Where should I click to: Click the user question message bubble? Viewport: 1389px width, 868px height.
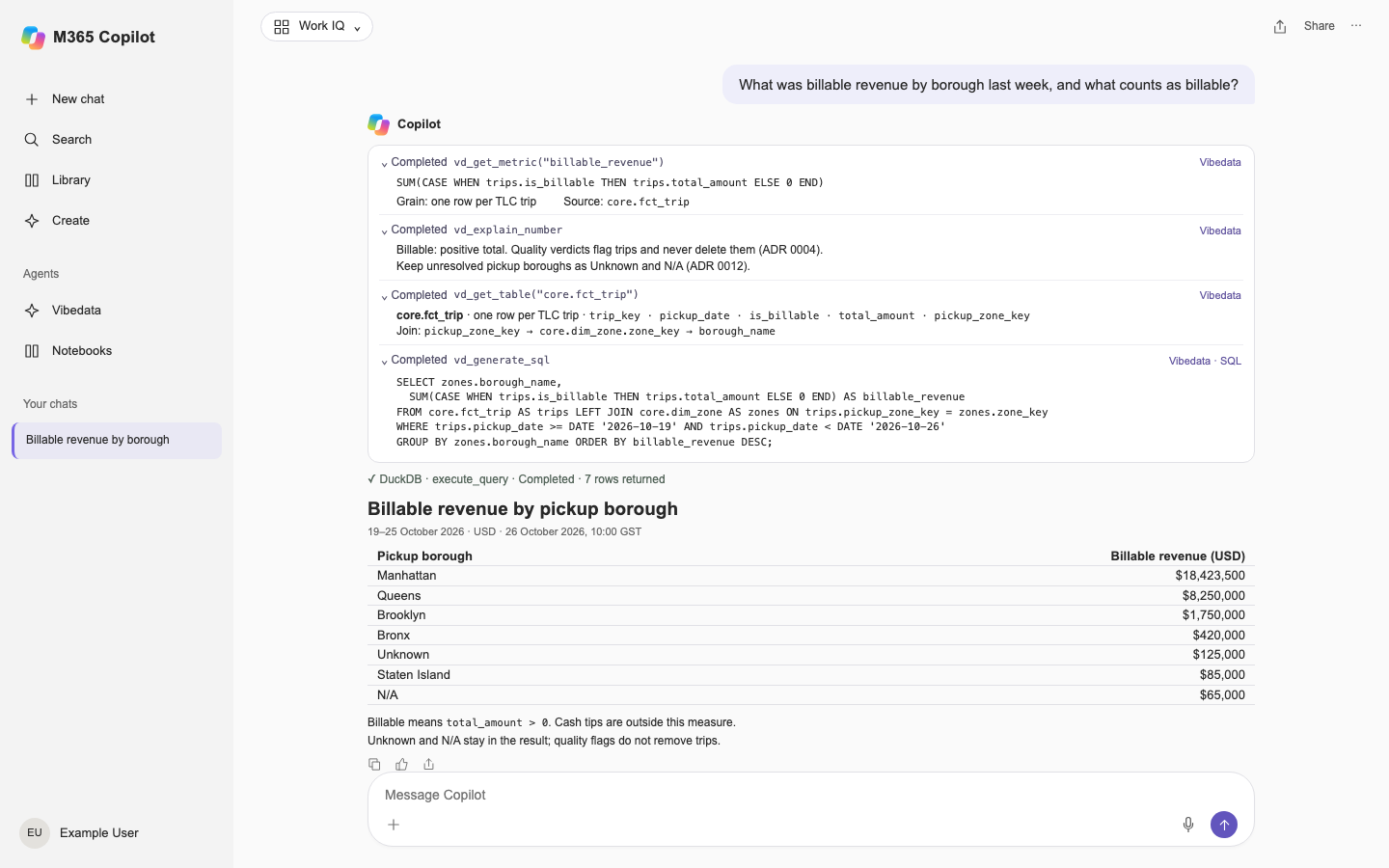tap(989, 85)
